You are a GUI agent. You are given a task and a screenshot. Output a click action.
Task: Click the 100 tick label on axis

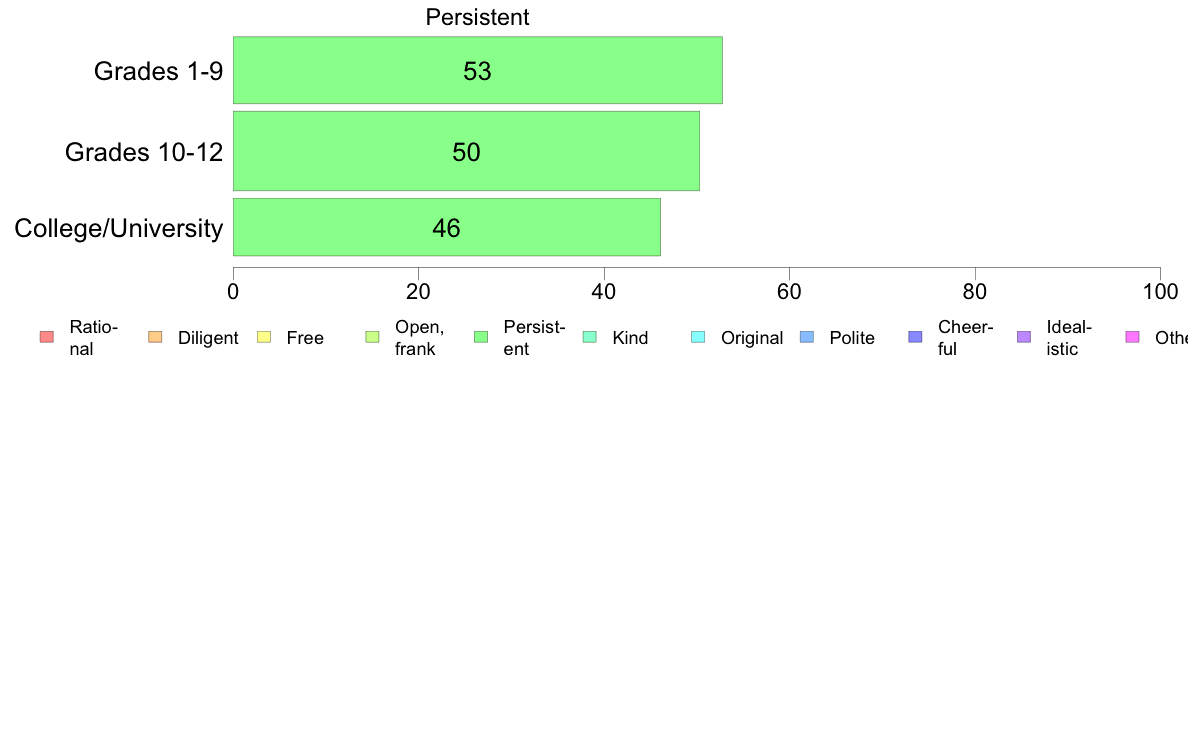click(1160, 292)
